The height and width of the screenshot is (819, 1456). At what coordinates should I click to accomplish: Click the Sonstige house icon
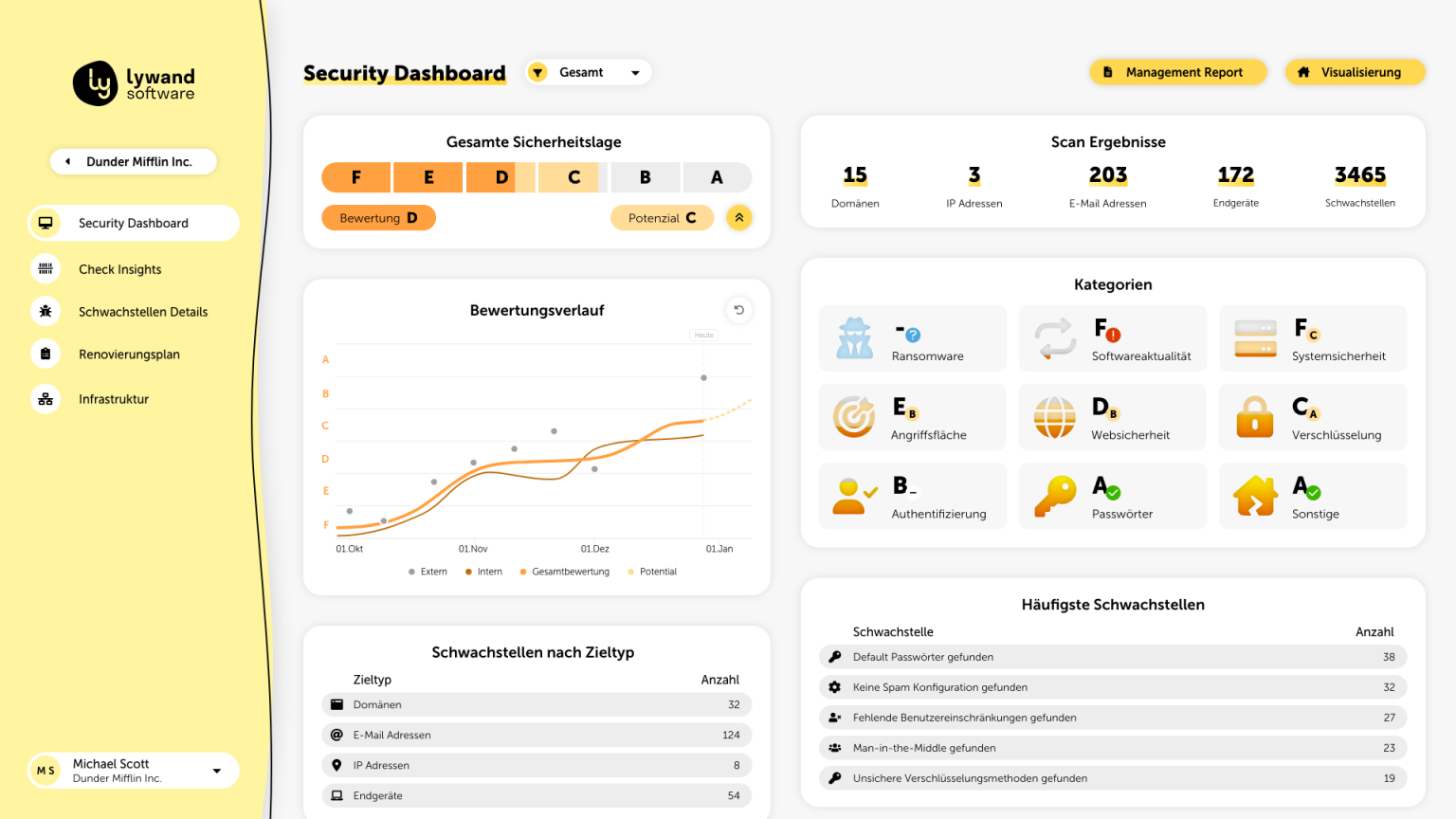point(1254,495)
